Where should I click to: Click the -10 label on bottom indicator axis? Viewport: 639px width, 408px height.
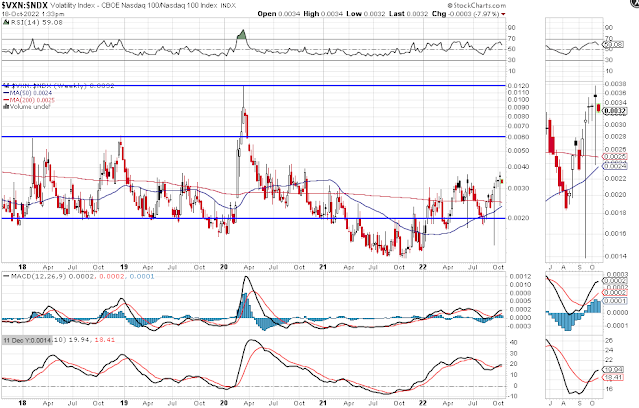click(x=513, y=396)
